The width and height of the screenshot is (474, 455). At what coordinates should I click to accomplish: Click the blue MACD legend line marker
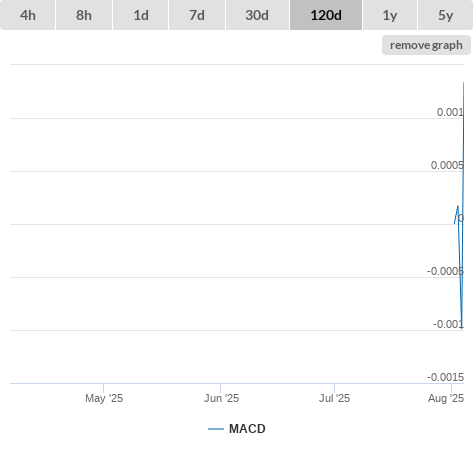[x=216, y=429]
